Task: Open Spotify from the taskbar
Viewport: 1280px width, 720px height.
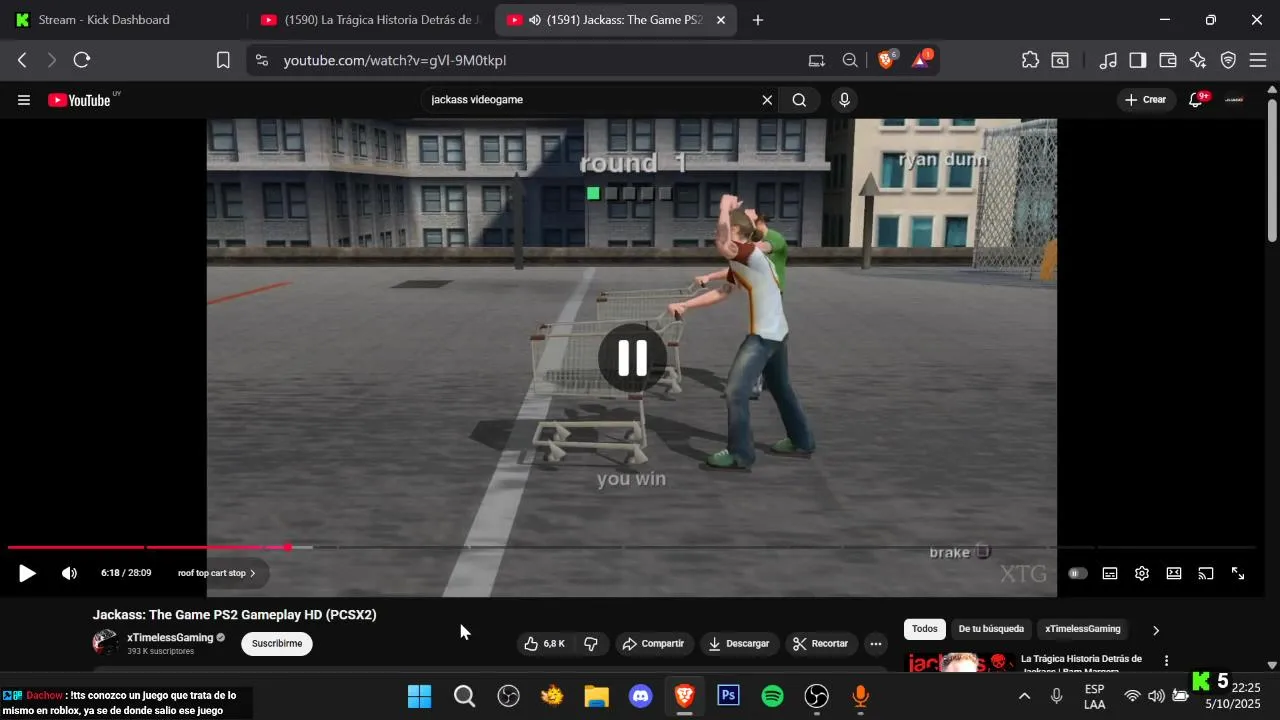Action: [x=772, y=696]
